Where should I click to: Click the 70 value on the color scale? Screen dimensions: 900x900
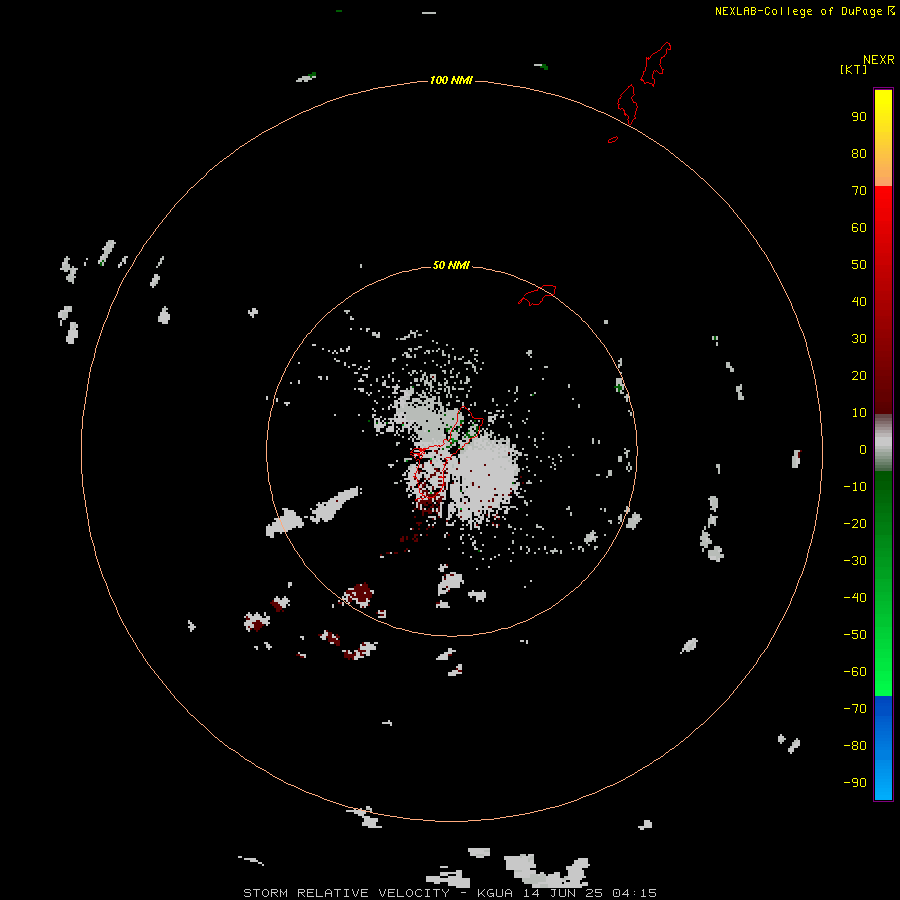click(859, 191)
